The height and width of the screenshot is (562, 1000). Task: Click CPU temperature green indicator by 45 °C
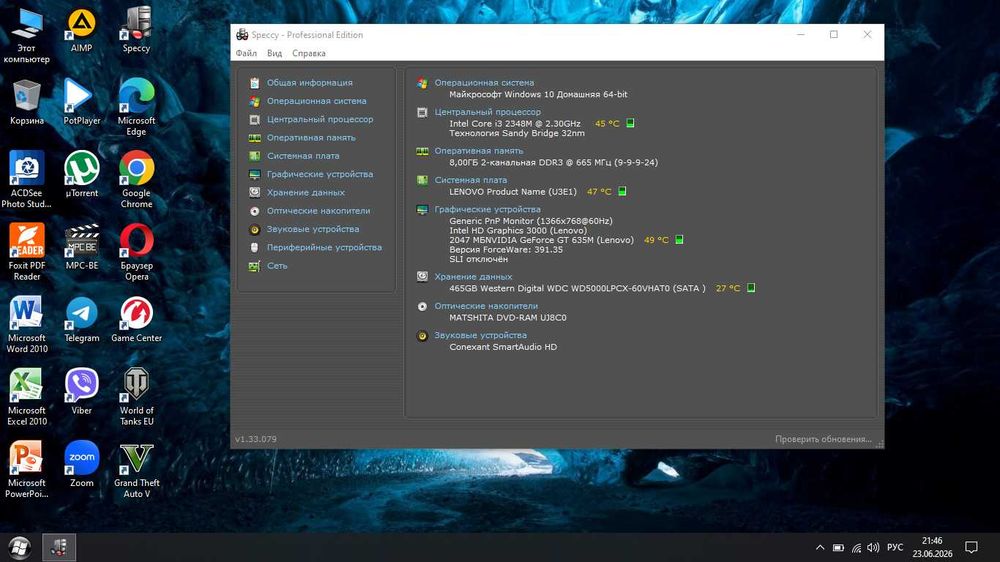point(630,123)
